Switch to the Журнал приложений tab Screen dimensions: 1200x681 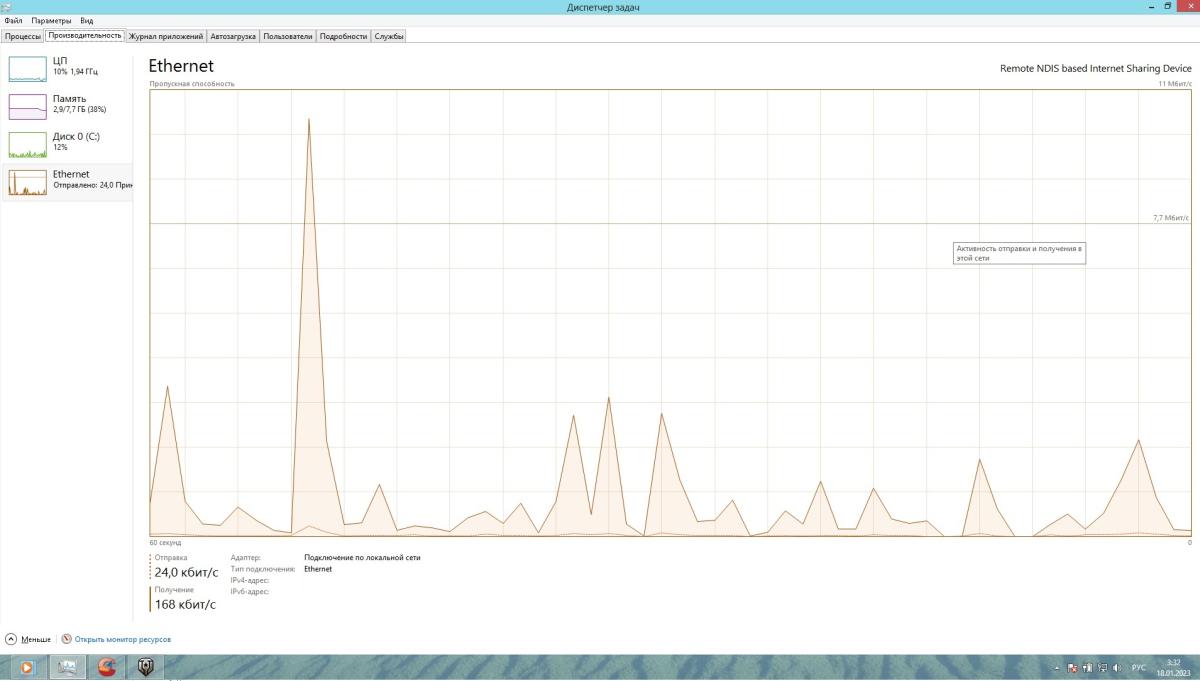coord(166,36)
